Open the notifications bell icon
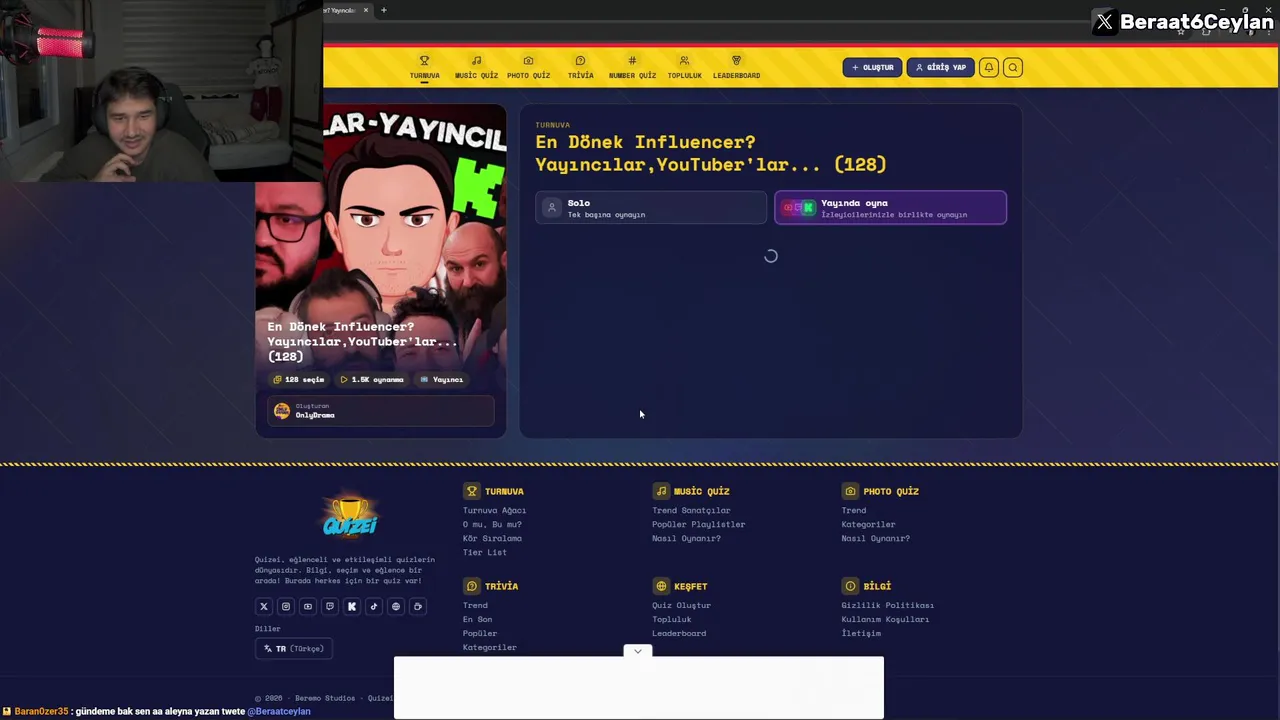1280x720 pixels. tap(989, 67)
